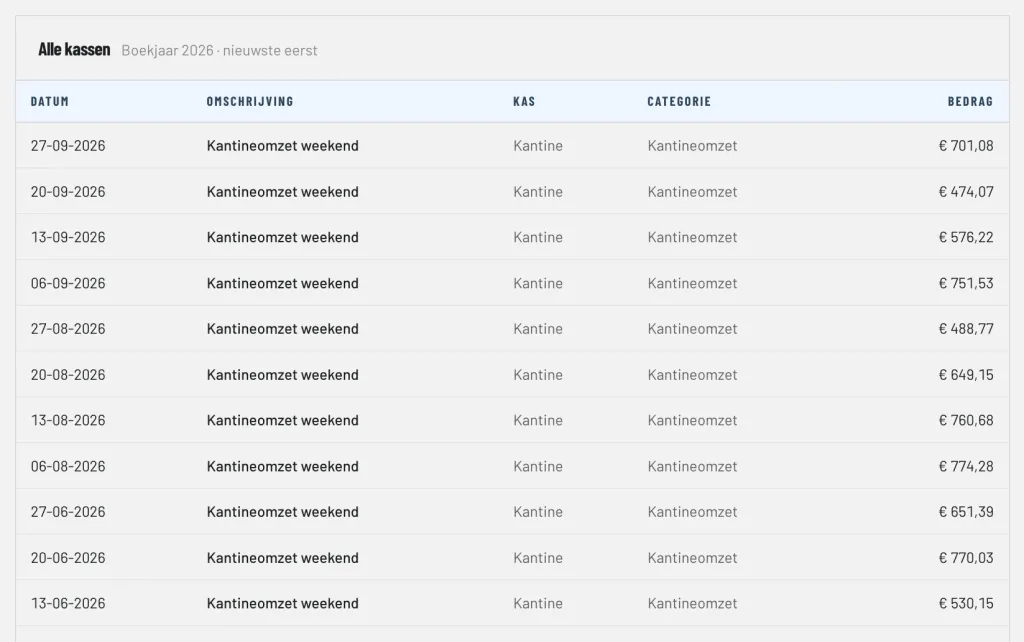Image resolution: width=1024 pixels, height=642 pixels.
Task: Click amount € 760,68
Action: pyautogui.click(x=966, y=420)
